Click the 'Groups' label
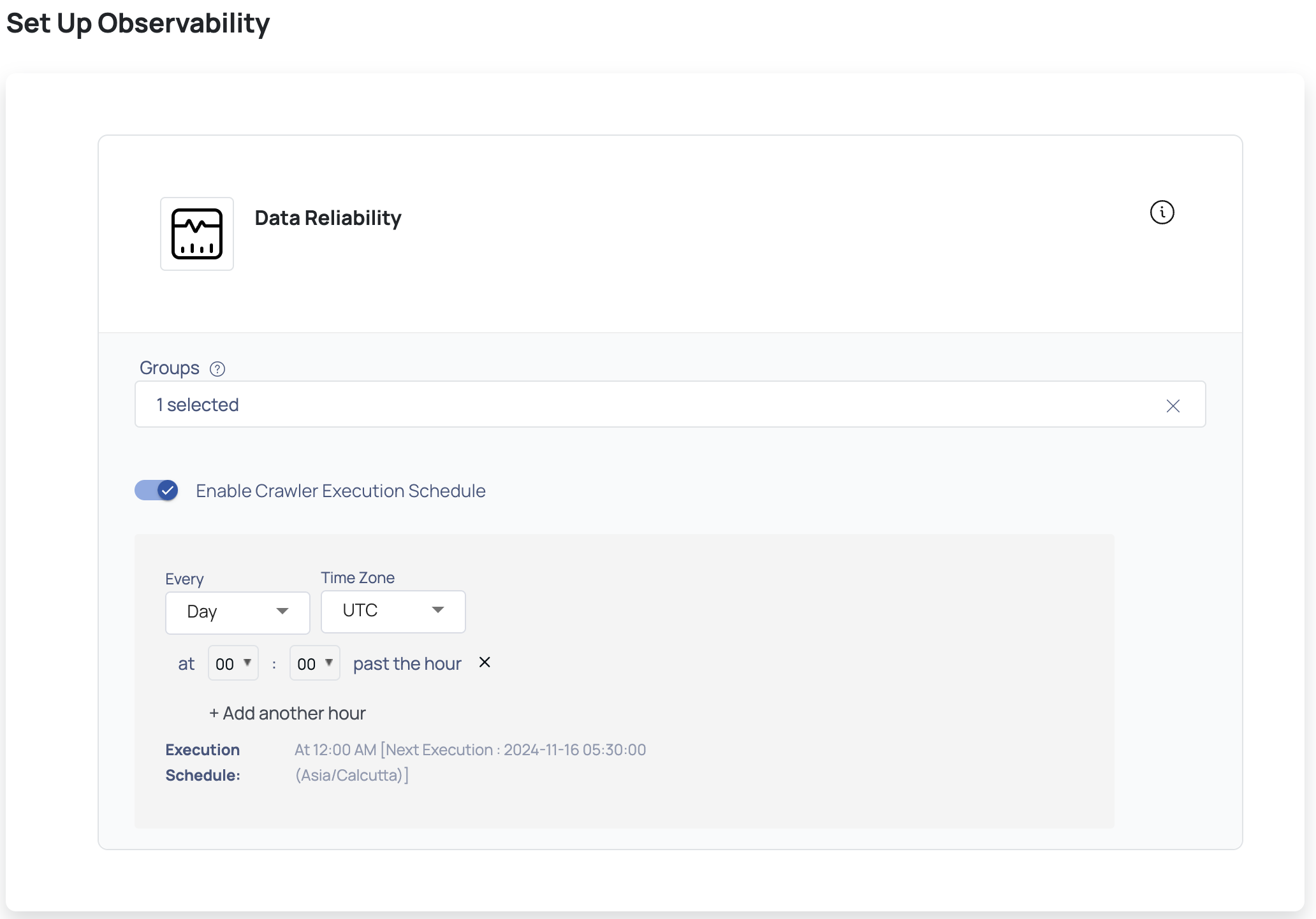 [170, 368]
